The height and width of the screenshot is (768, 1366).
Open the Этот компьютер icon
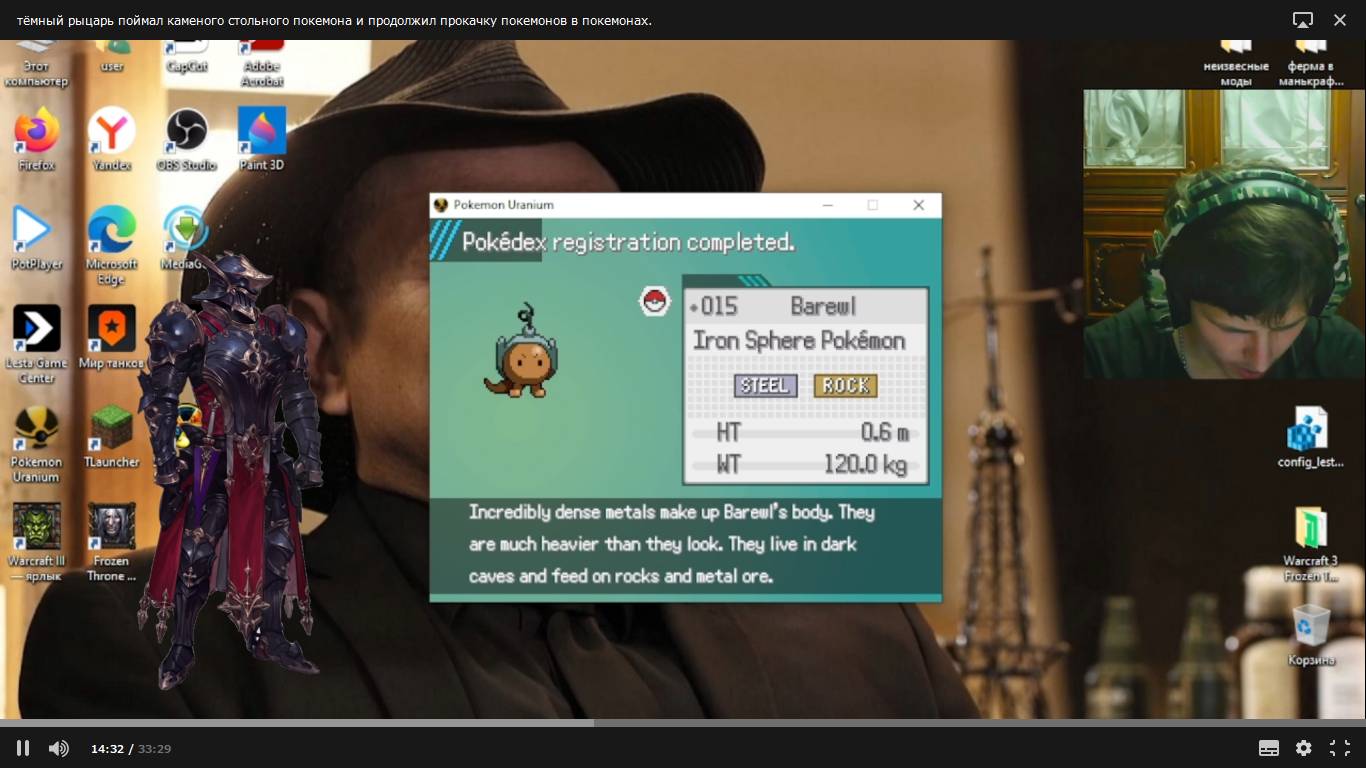point(37,64)
